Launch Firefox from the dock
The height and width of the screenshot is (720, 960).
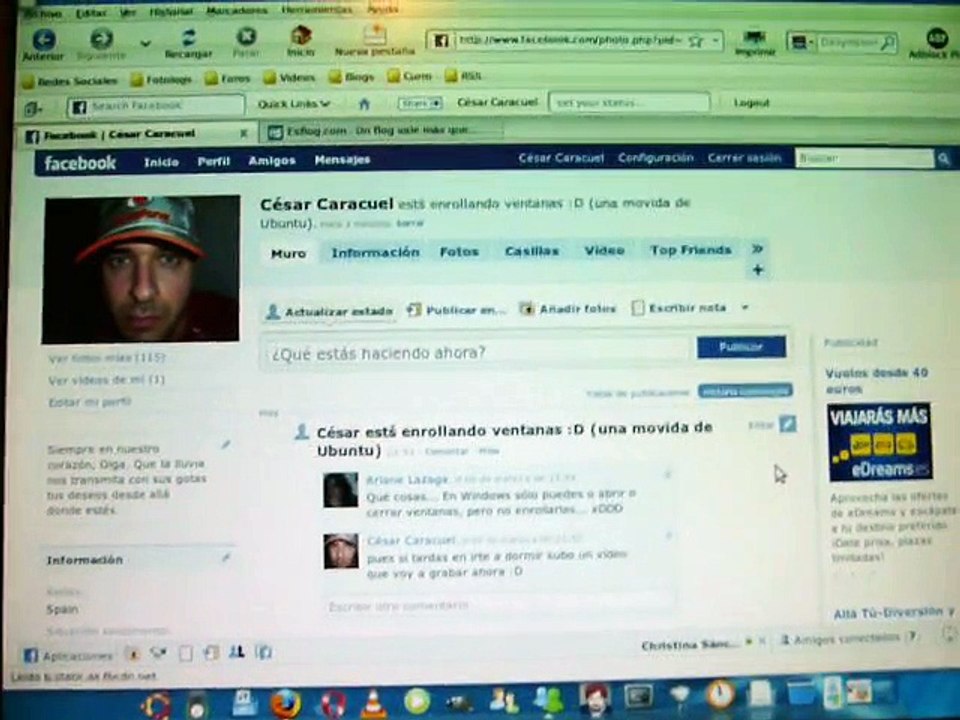(286, 703)
